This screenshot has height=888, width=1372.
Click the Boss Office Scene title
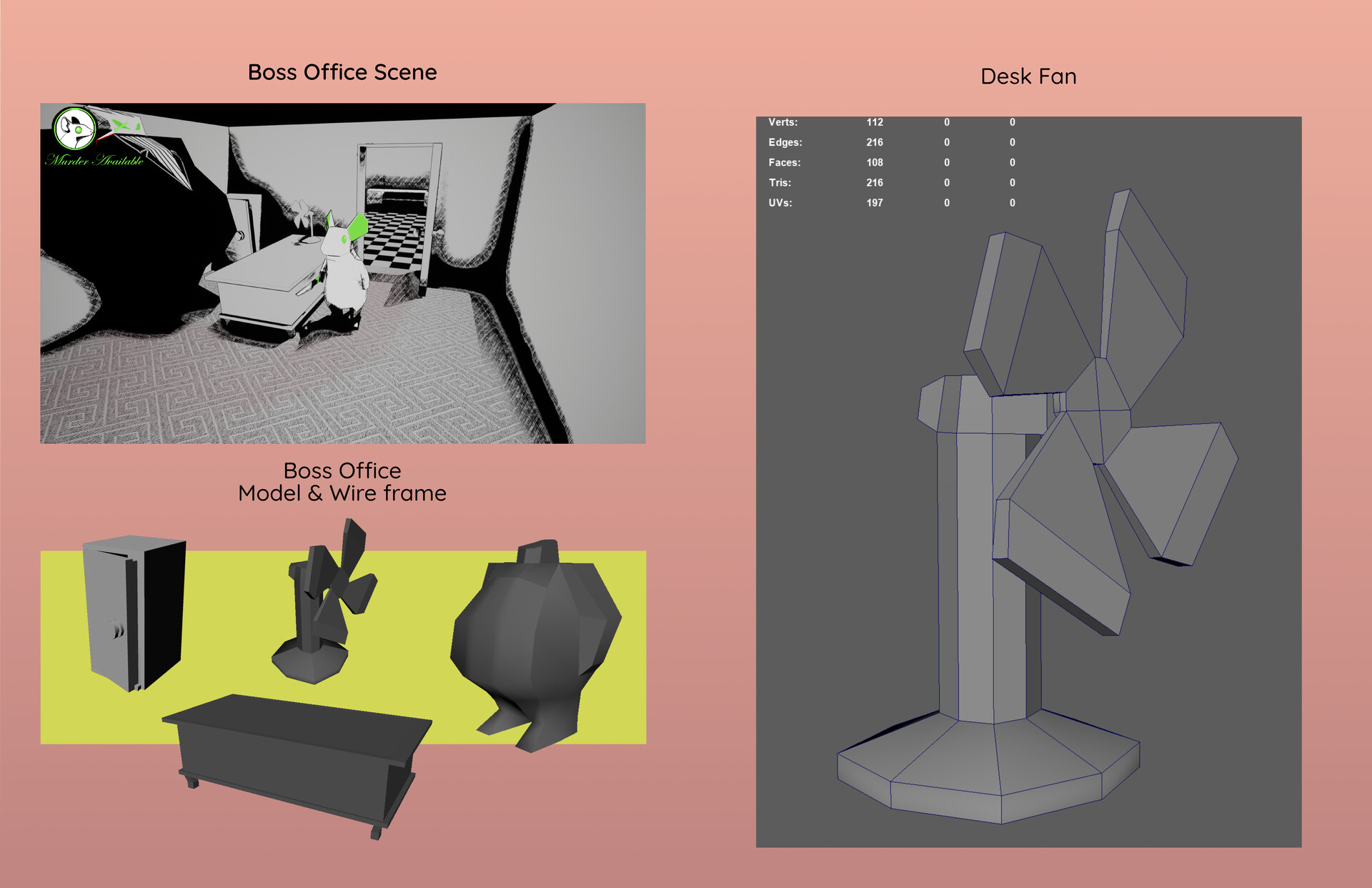(x=343, y=71)
